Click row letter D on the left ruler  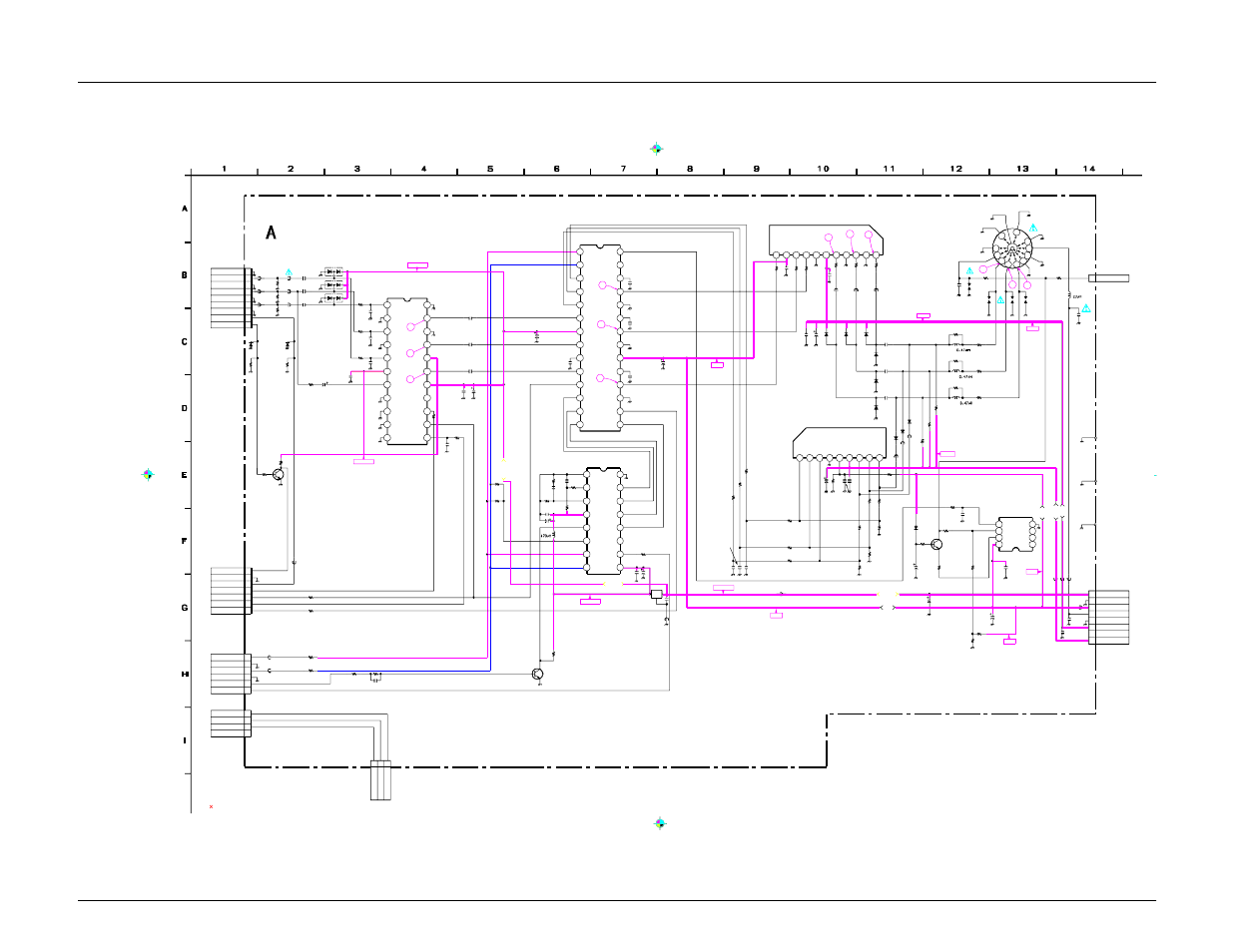[x=184, y=408]
